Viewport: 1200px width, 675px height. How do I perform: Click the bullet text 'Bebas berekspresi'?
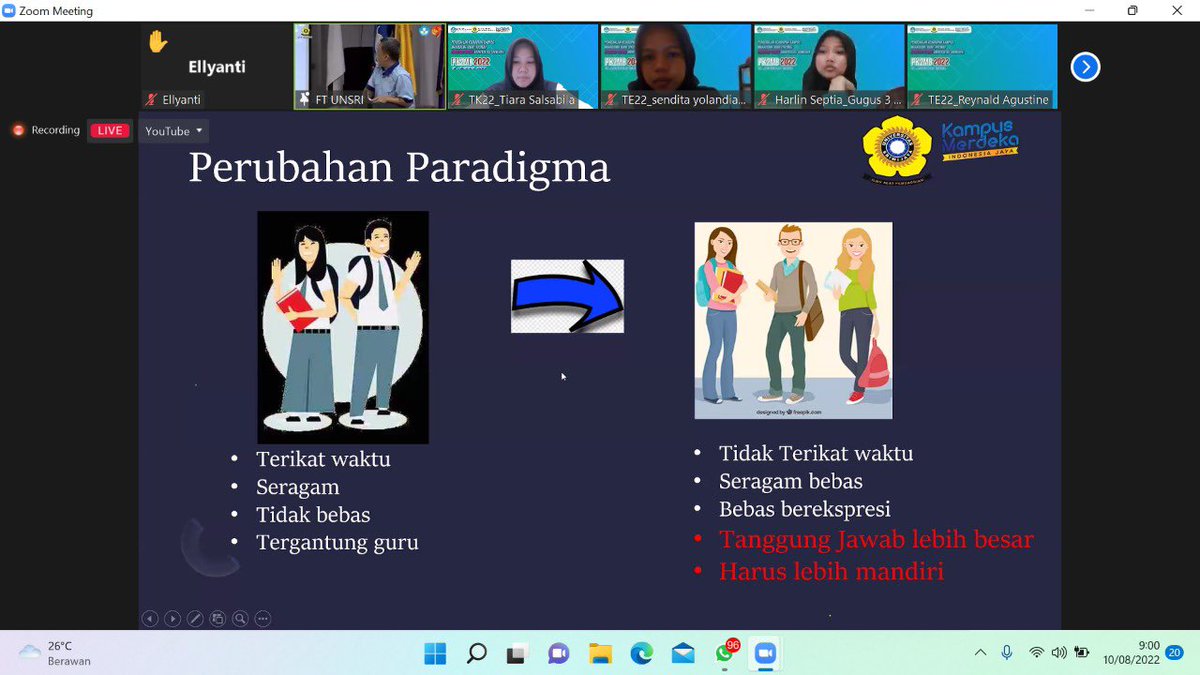coord(805,509)
